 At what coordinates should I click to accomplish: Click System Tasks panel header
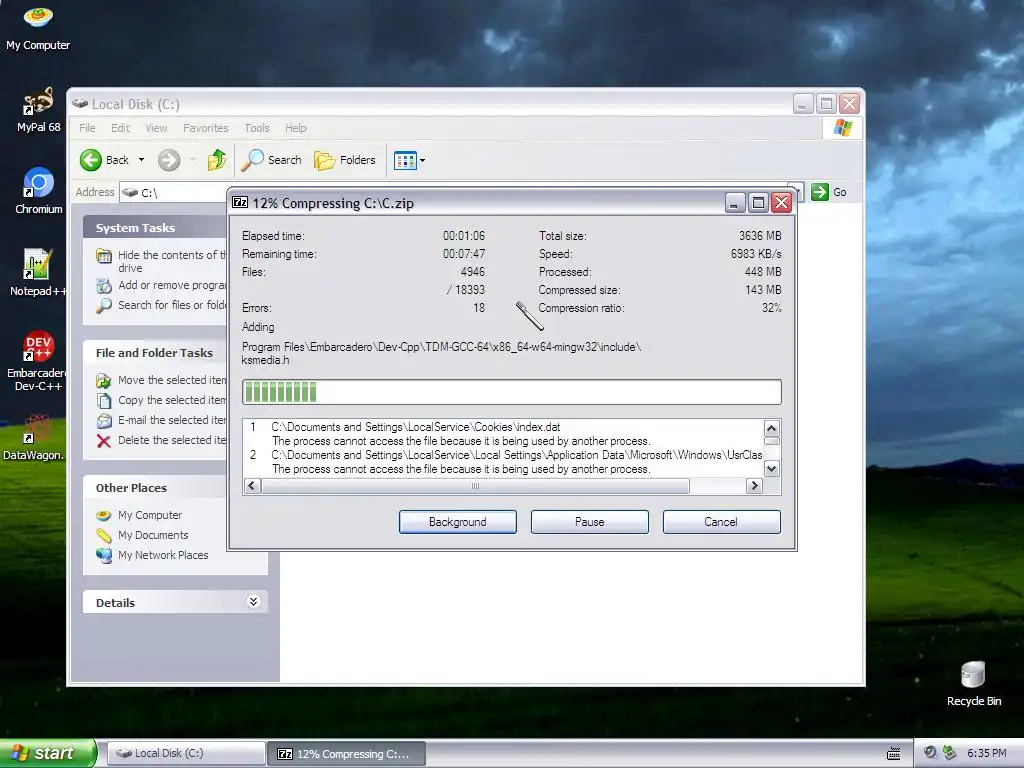[x=155, y=228]
